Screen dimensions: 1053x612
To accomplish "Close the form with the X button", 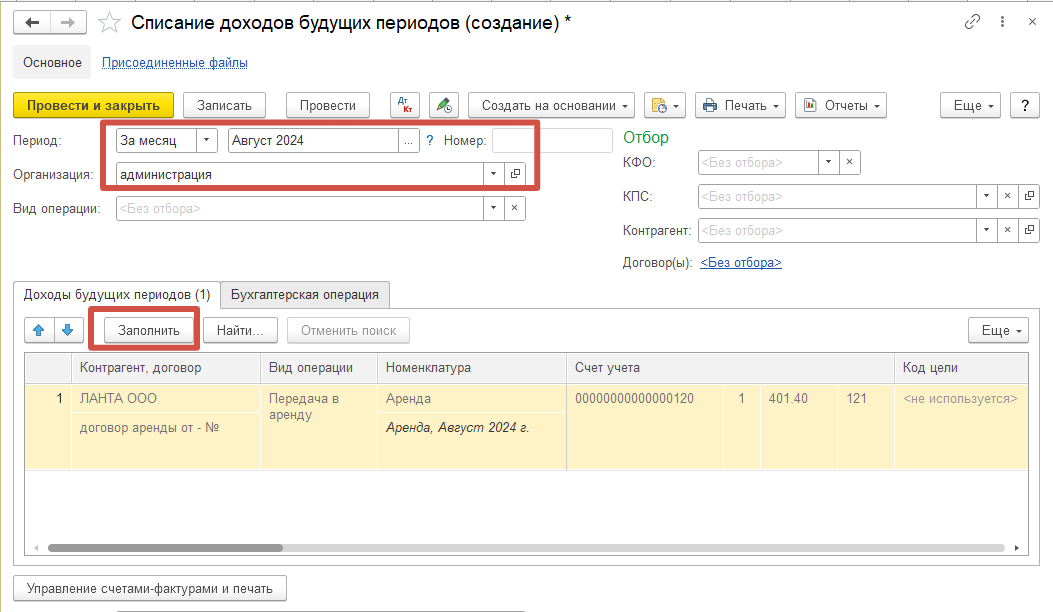I will 1032,22.
